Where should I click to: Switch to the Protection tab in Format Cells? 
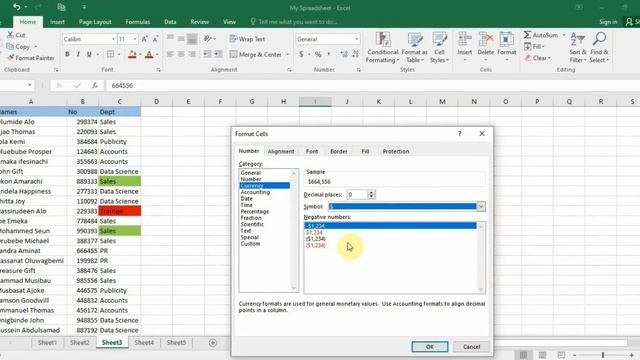tap(396, 151)
